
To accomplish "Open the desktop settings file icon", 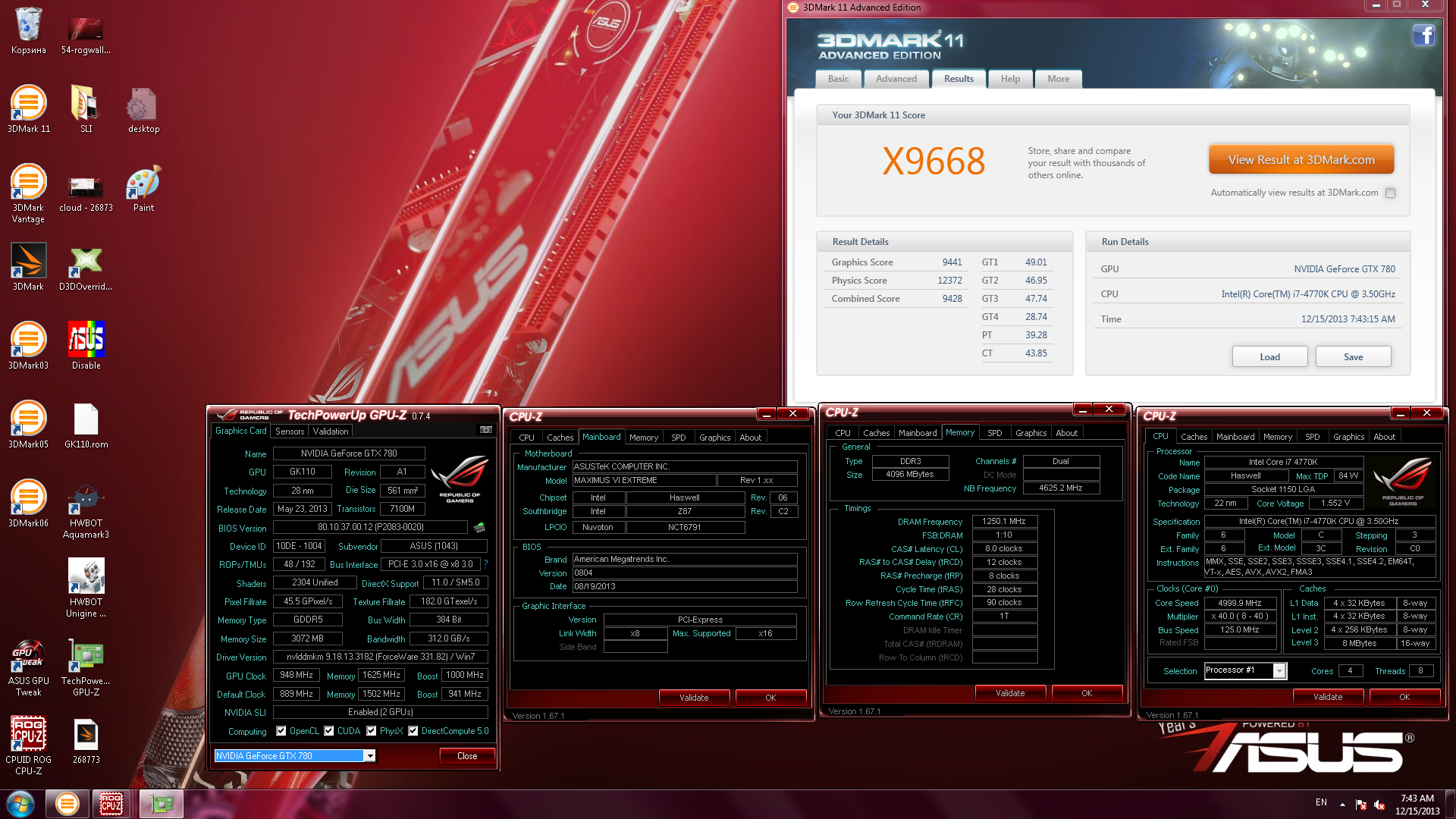I will click(143, 109).
